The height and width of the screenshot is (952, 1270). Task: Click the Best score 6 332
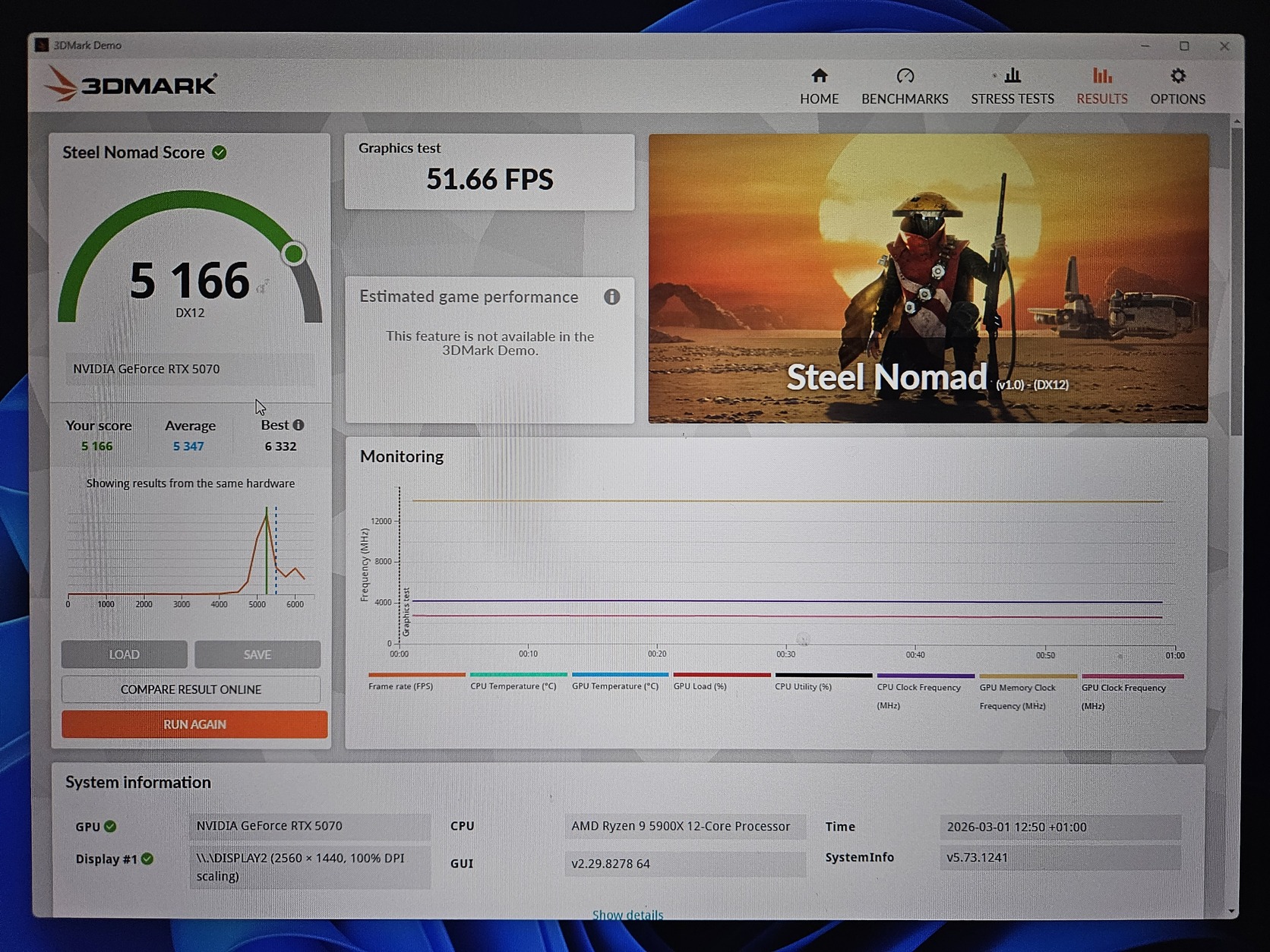[x=280, y=446]
